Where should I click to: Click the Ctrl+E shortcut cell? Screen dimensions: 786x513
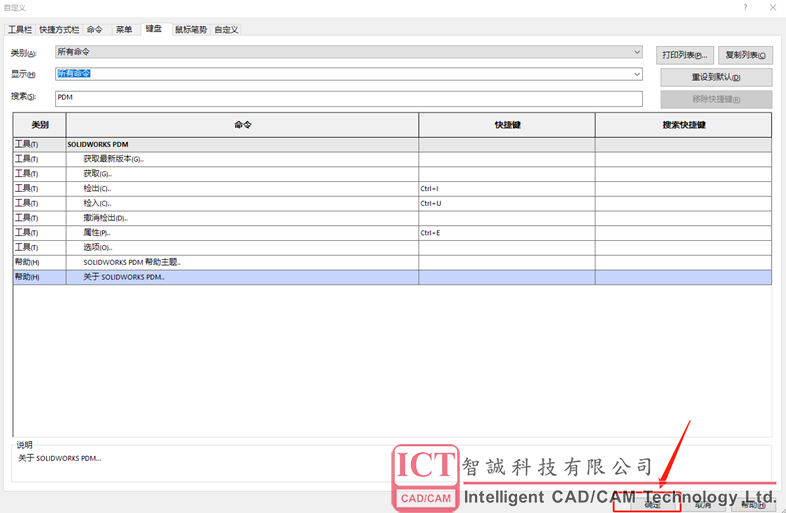[x=507, y=233]
